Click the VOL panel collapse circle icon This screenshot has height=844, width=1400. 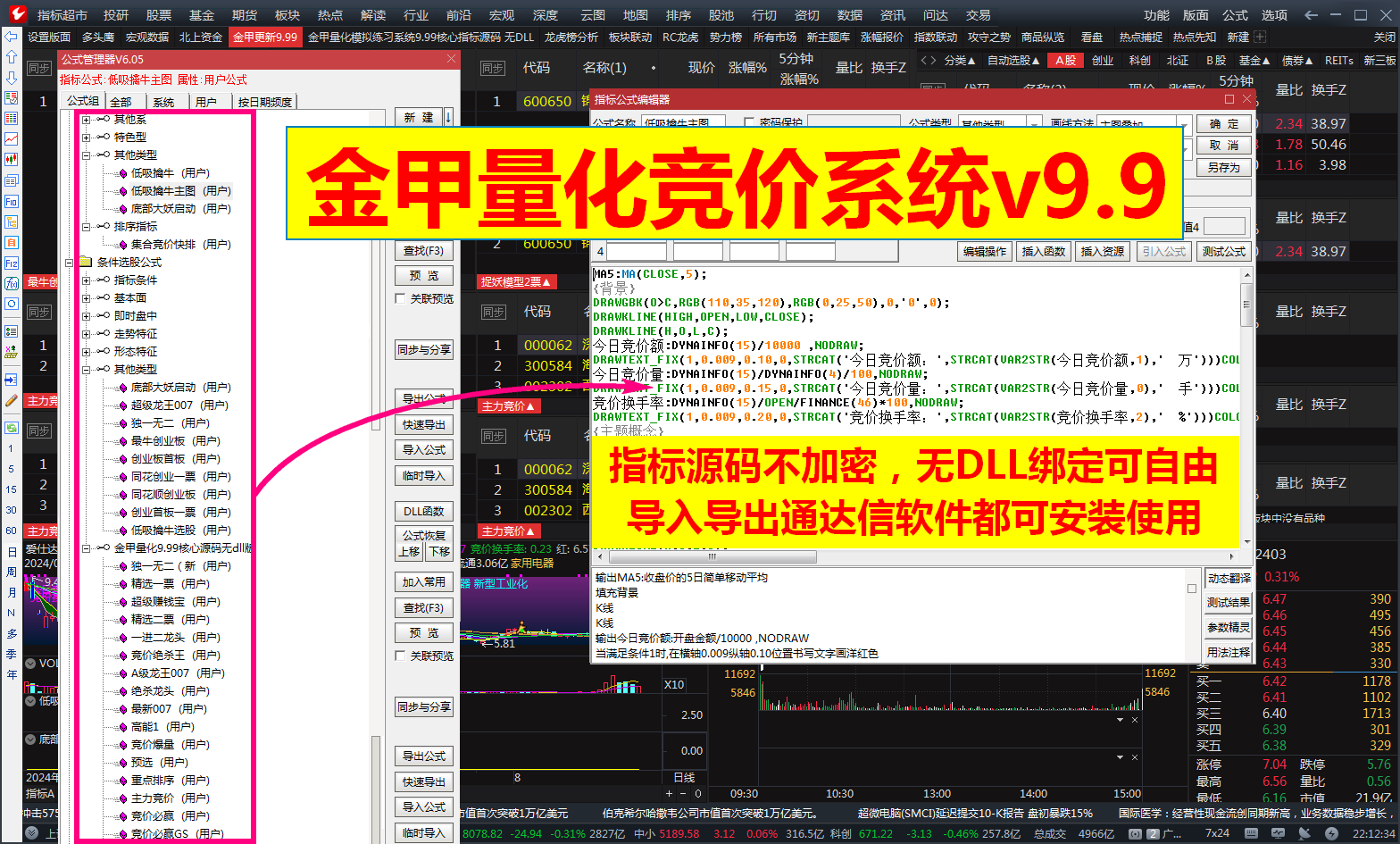[30, 663]
